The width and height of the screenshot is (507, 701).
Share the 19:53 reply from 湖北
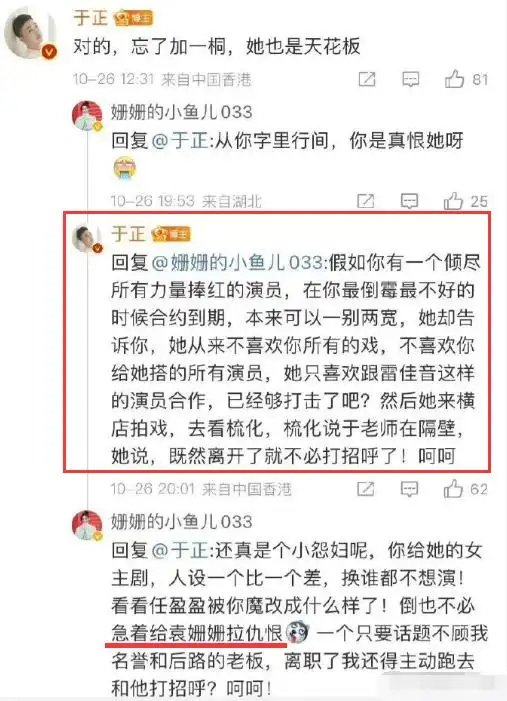point(365,201)
